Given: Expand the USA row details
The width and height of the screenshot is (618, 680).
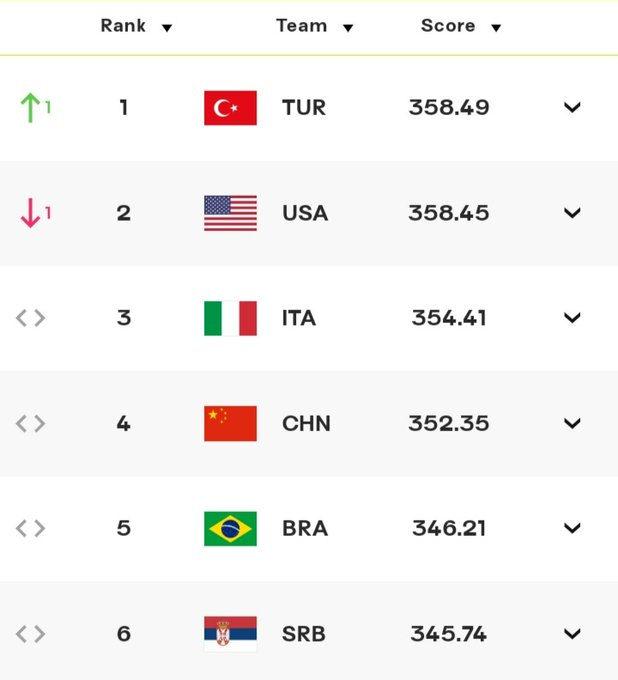Looking at the screenshot, I should coord(572,213).
